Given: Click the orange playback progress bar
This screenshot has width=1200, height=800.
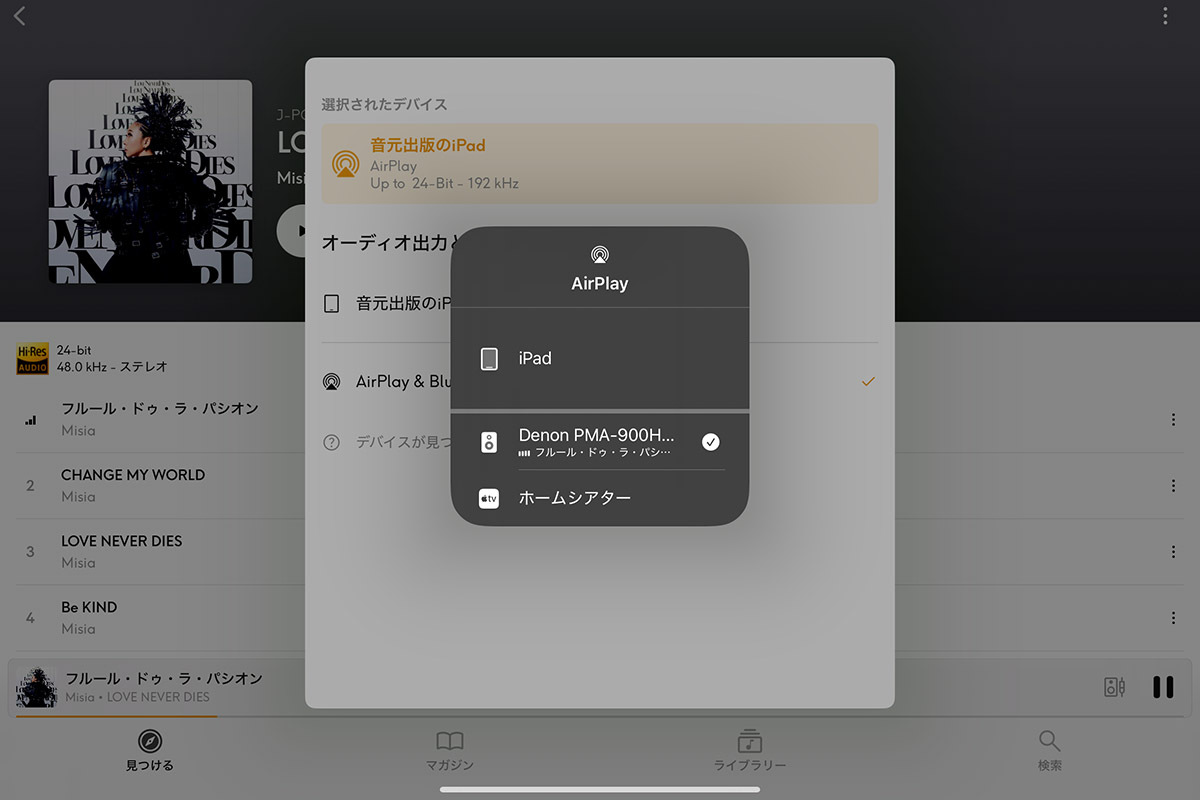Looking at the screenshot, I should point(117,716).
